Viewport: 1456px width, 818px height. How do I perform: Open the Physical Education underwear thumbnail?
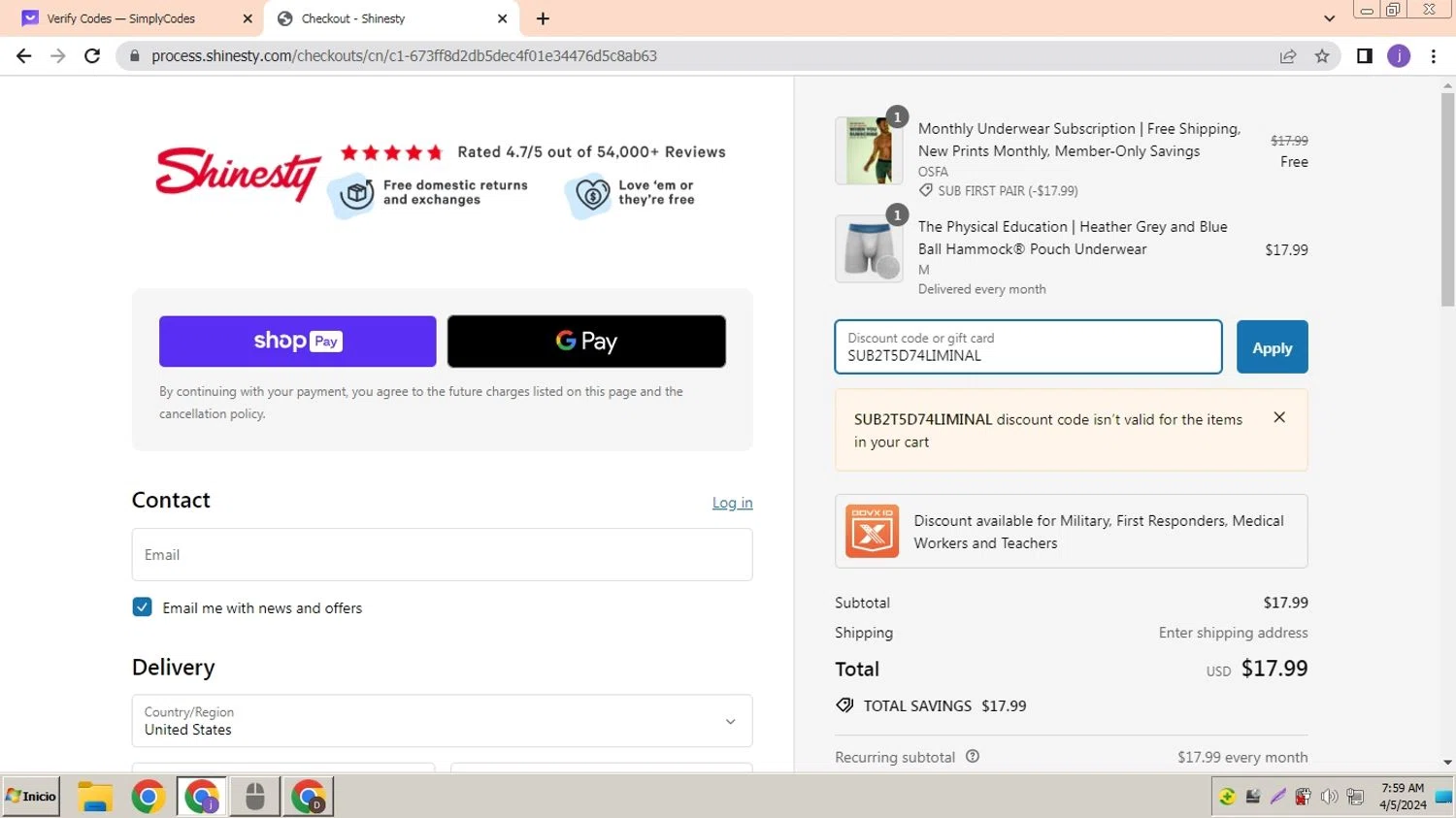869,248
